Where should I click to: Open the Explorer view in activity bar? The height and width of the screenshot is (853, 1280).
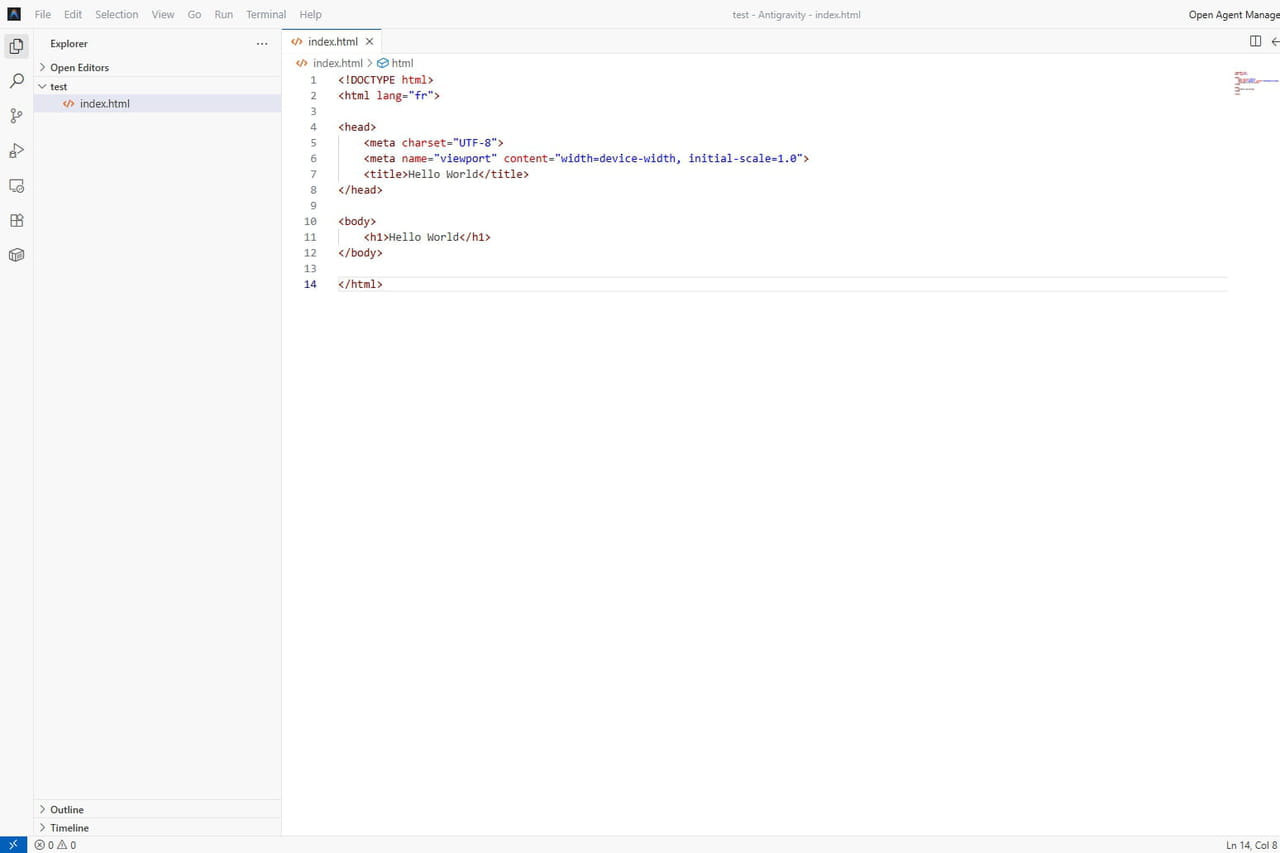pyautogui.click(x=16, y=46)
